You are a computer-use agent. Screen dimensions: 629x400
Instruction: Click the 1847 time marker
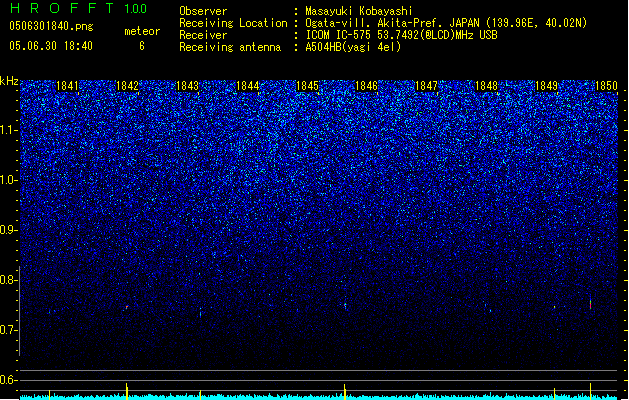click(x=426, y=86)
